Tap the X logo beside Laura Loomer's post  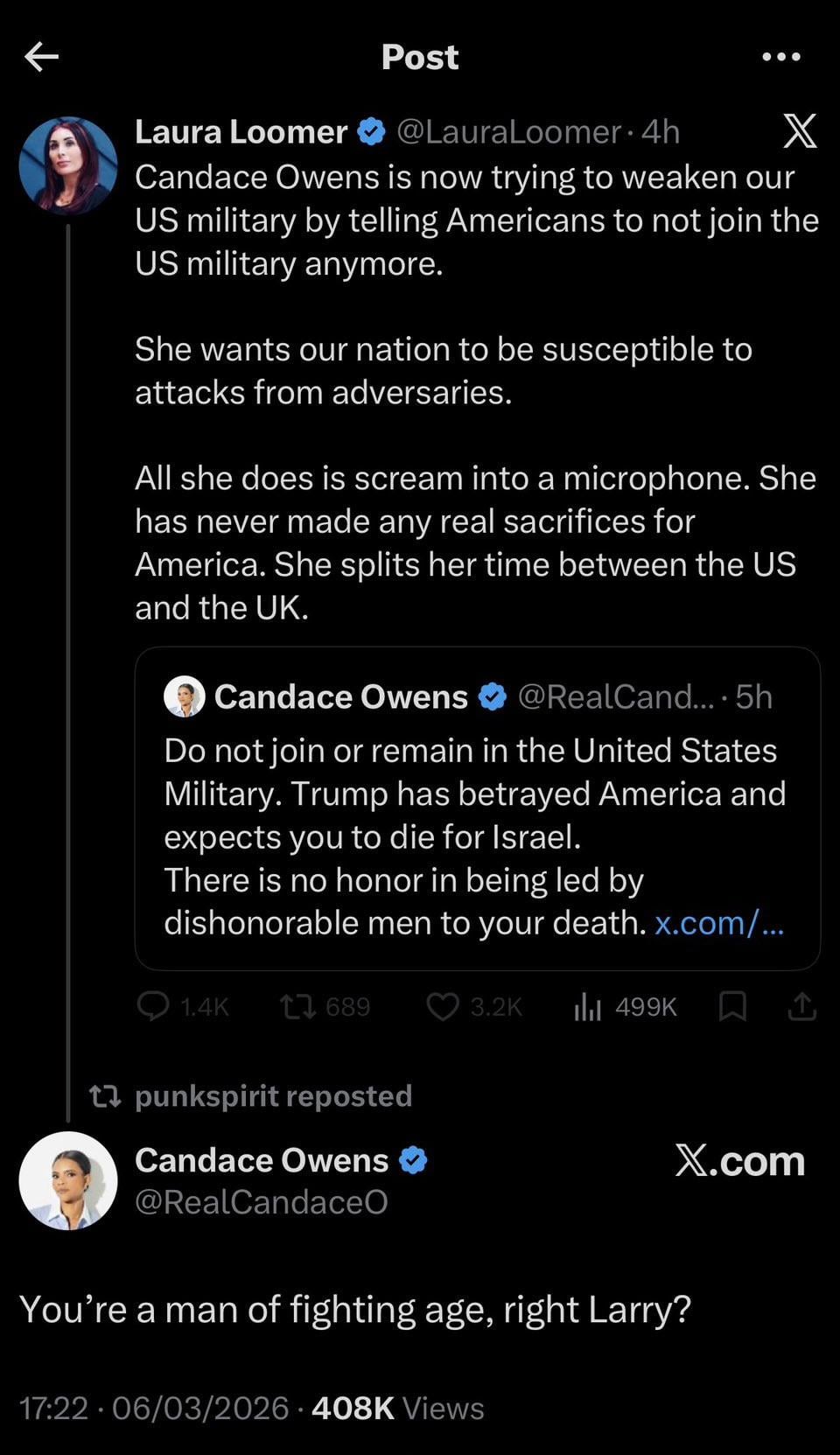(799, 131)
